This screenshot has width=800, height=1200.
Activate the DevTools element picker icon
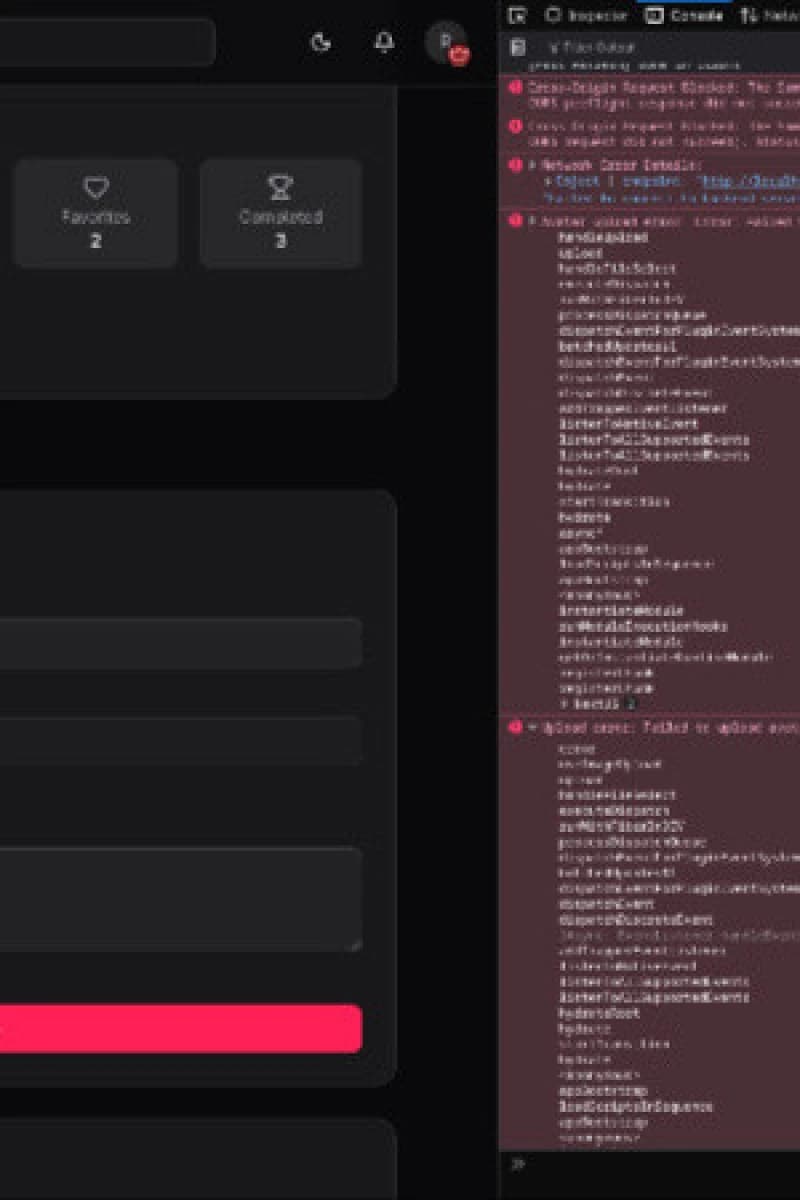coord(517,15)
